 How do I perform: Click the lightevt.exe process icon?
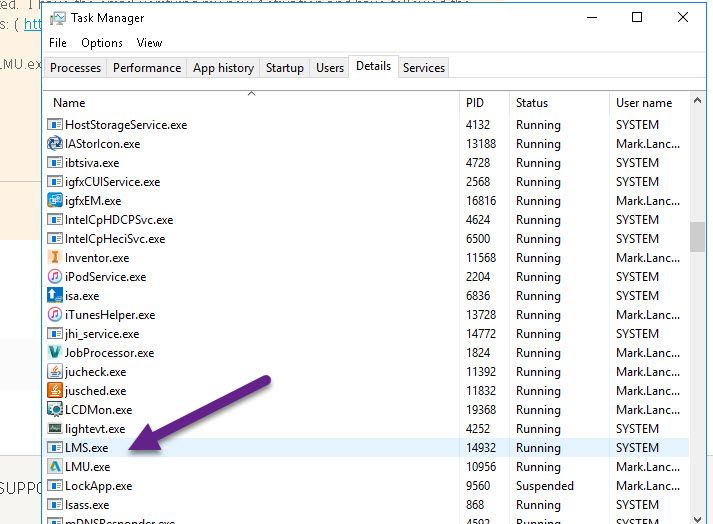click(x=55, y=428)
